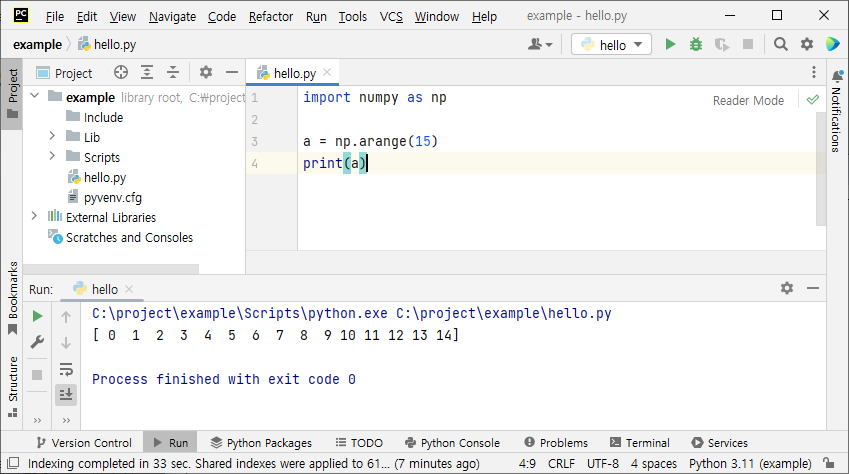Open IDE settings gear in top toolbar

click(807, 44)
